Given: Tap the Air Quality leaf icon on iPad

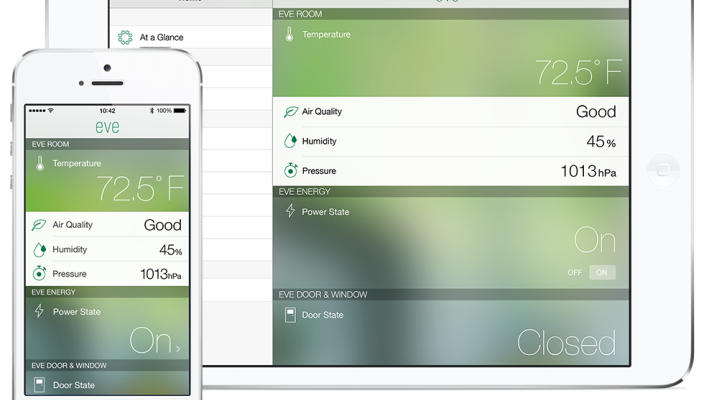Looking at the screenshot, I should tap(291, 113).
